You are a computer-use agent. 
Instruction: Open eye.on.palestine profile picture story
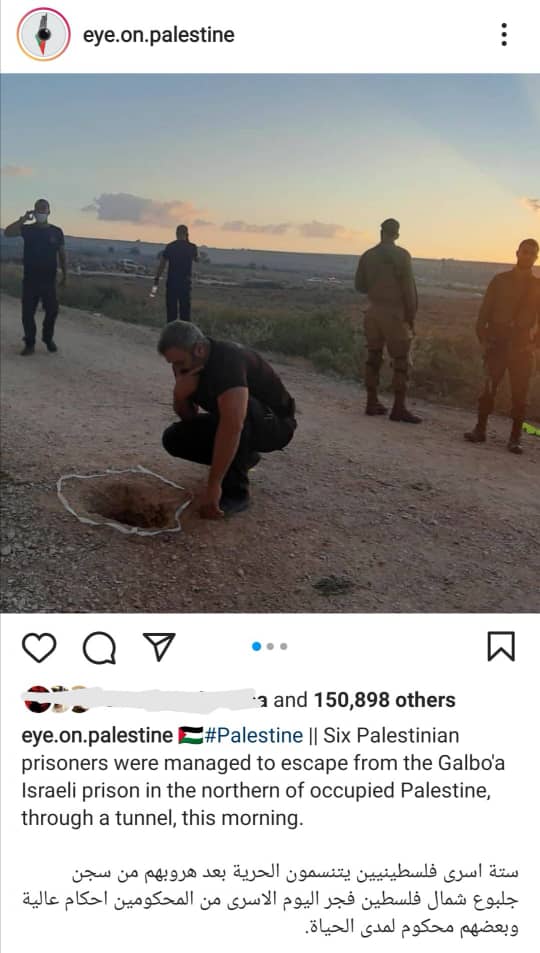tap(43, 34)
